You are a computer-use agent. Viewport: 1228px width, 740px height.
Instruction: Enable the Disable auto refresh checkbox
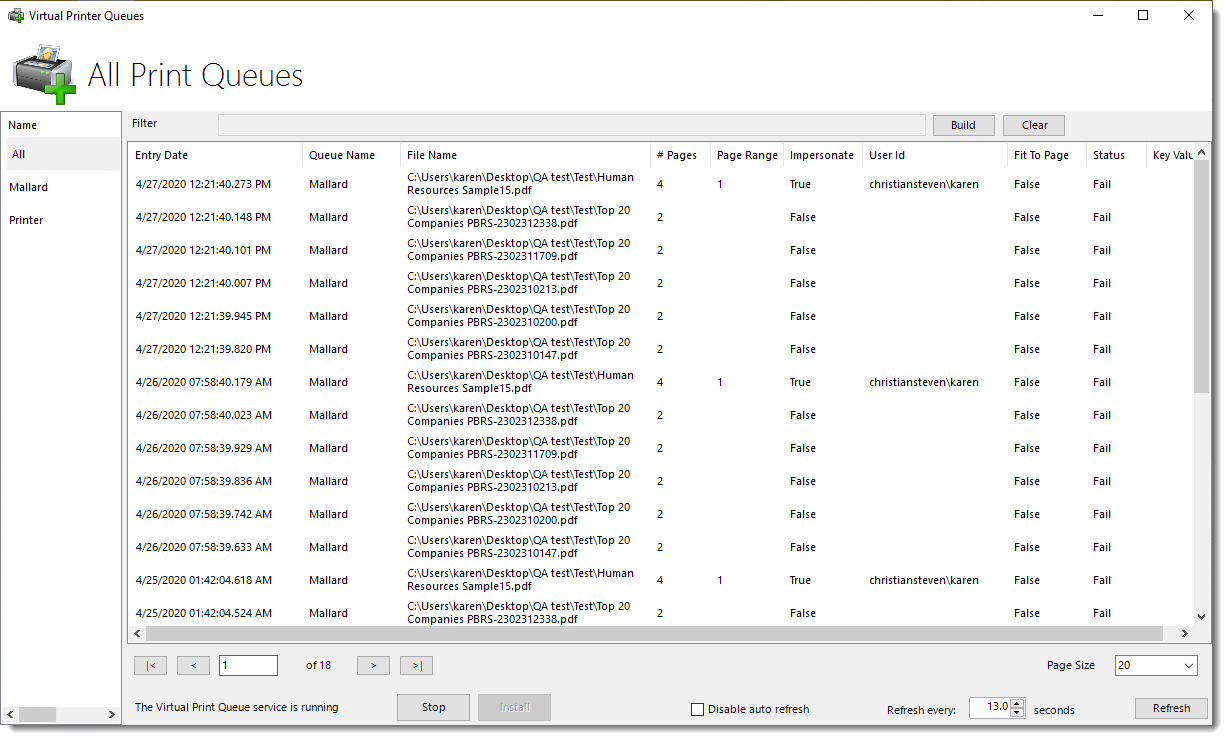[697, 709]
